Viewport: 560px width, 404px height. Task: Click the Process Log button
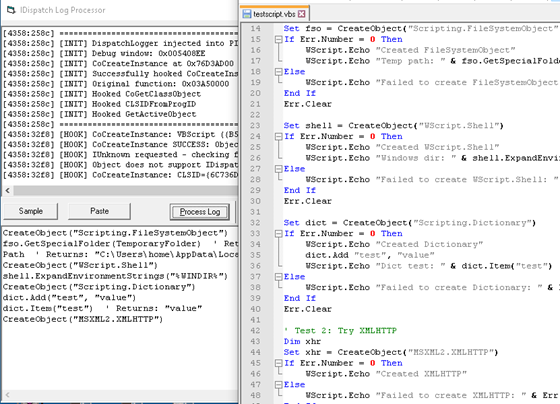(x=200, y=212)
